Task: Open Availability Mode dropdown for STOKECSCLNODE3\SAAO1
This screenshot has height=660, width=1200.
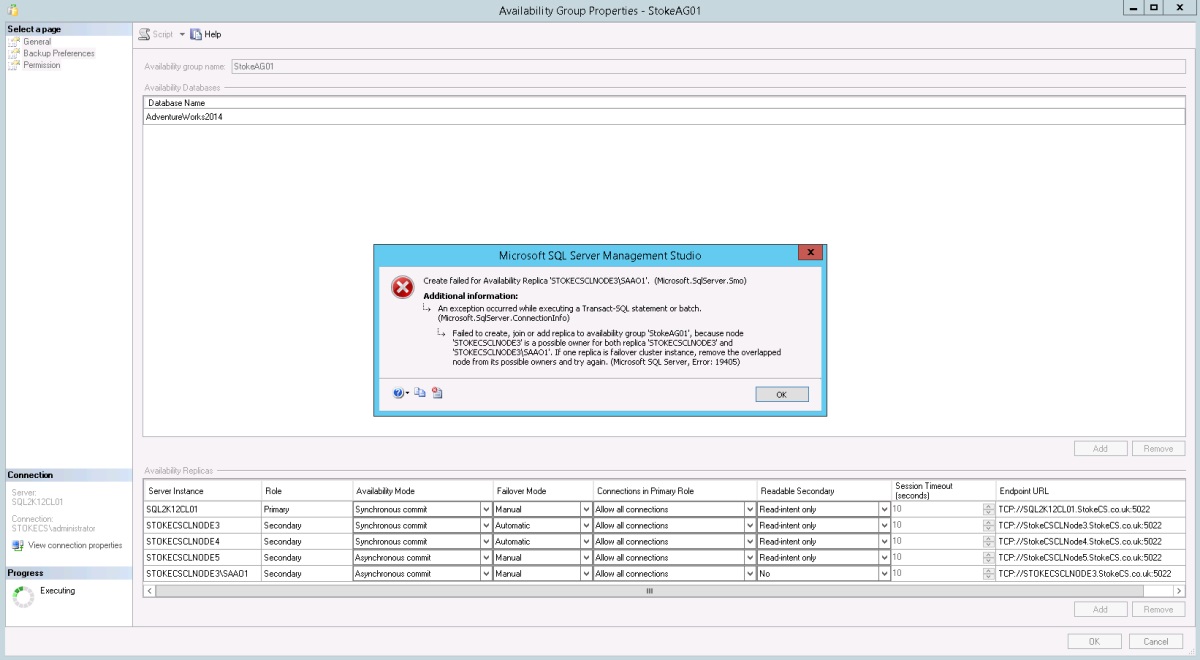Action: (x=486, y=573)
